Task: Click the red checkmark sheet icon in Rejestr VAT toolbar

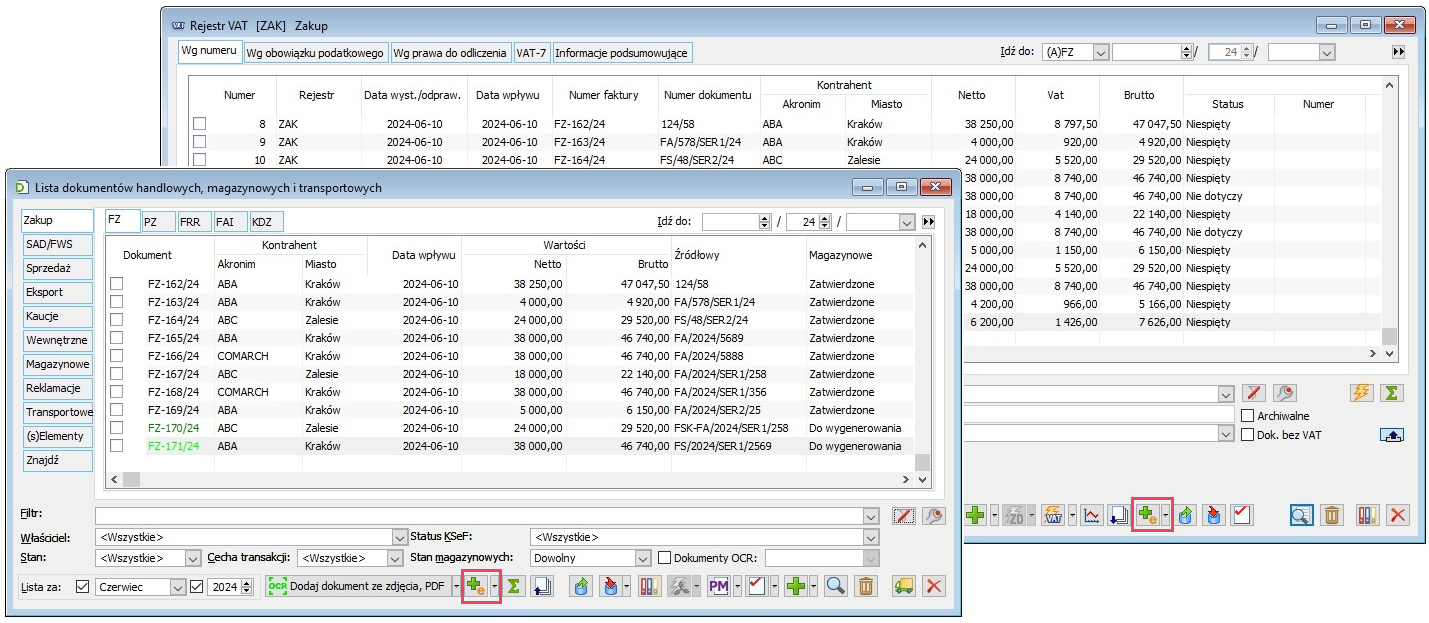Action: click(1242, 515)
